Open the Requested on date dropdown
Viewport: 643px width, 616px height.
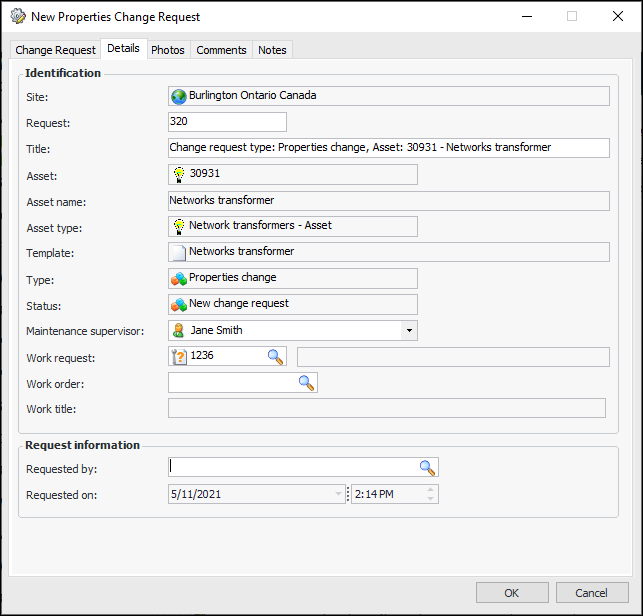click(x=339, y=494)
